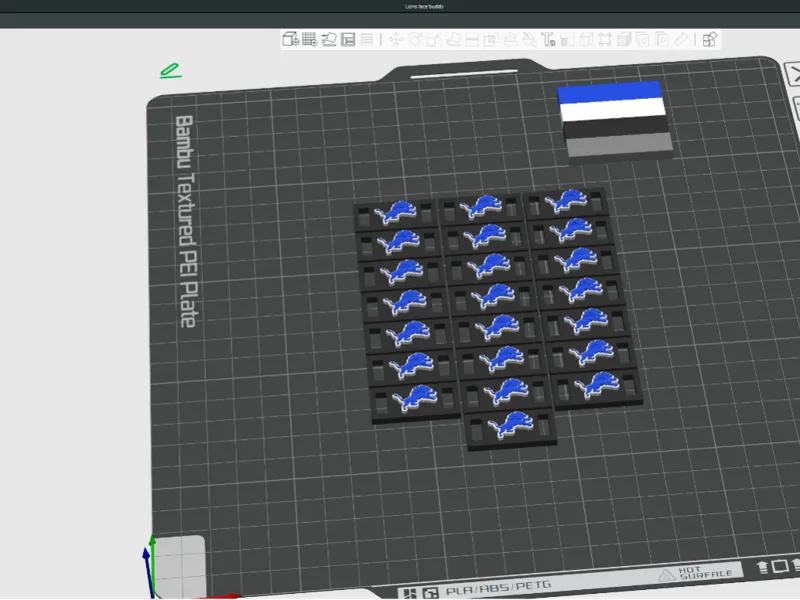Screen dimensions: 800x600
Task: Select the Measure ruler tool
Action: pyautogui.click(x=681, y=39)
